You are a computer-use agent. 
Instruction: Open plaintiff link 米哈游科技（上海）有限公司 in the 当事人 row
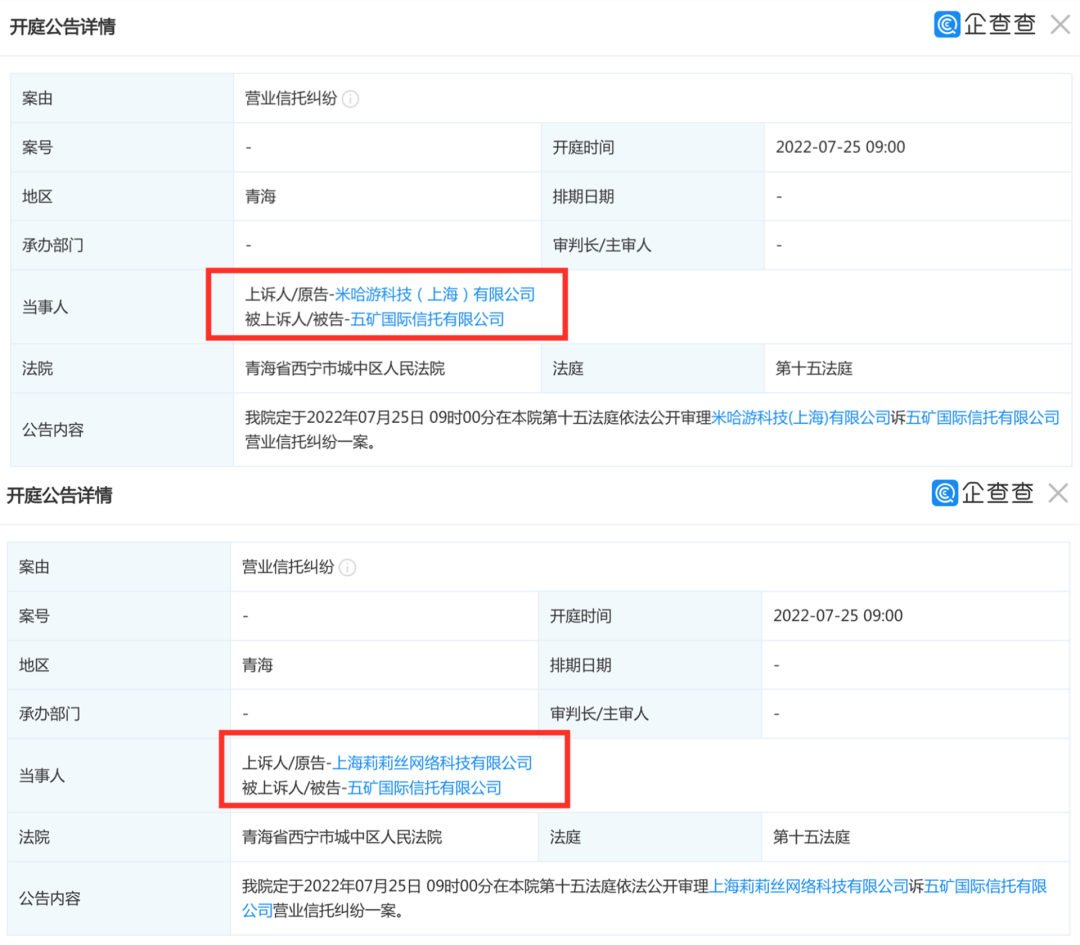click(x=435, y=294)
